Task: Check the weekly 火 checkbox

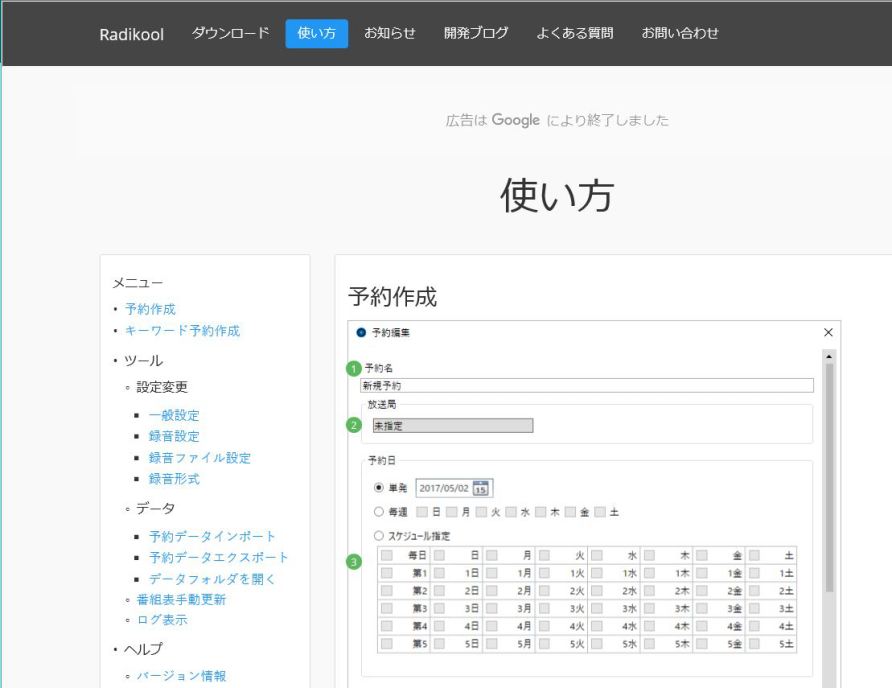Action: pyautogui.click(x=481, y=512)
